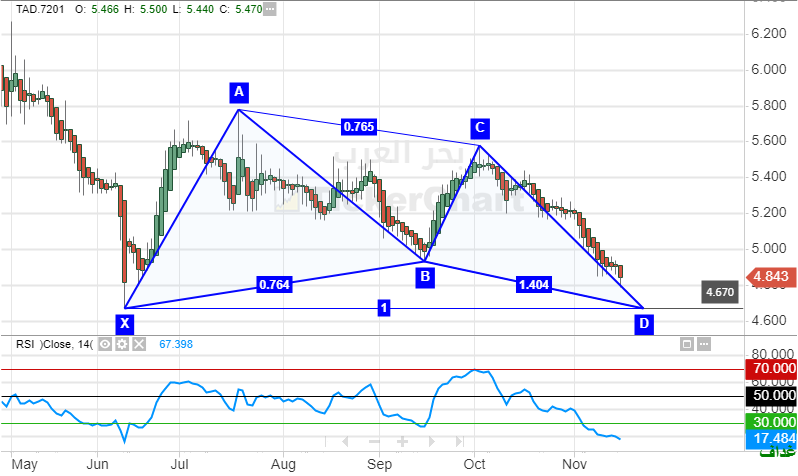Click the RSI Close 14 legend text

coord(52,344)
